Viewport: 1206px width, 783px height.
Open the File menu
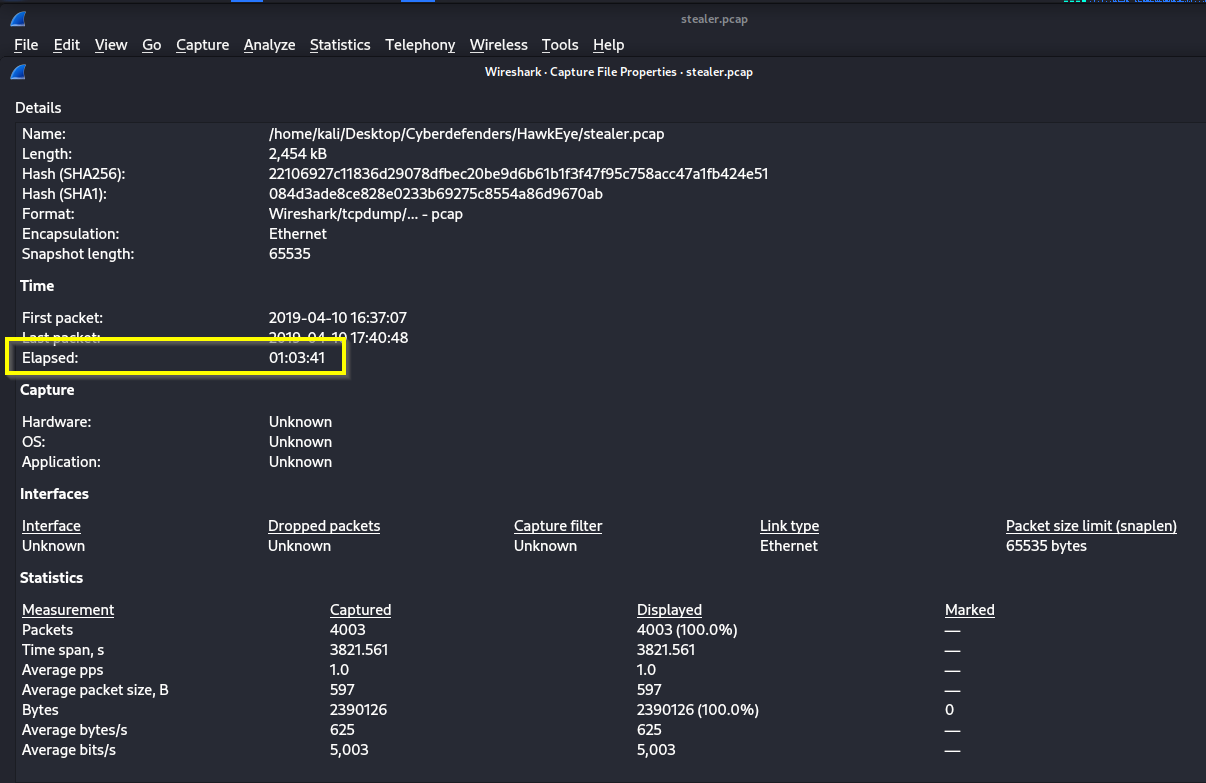[x=26, y=45]
